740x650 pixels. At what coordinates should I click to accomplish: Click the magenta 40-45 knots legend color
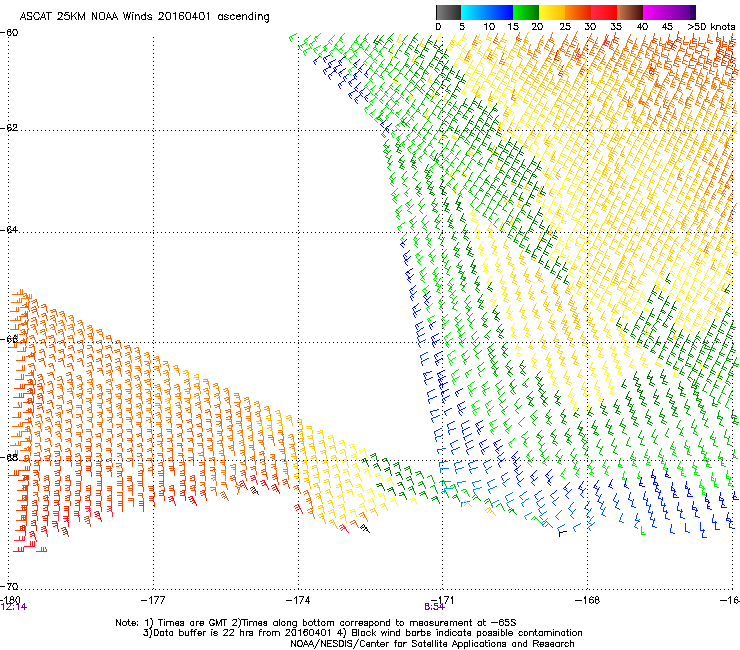pyautogui.click(x=656, y=12)
